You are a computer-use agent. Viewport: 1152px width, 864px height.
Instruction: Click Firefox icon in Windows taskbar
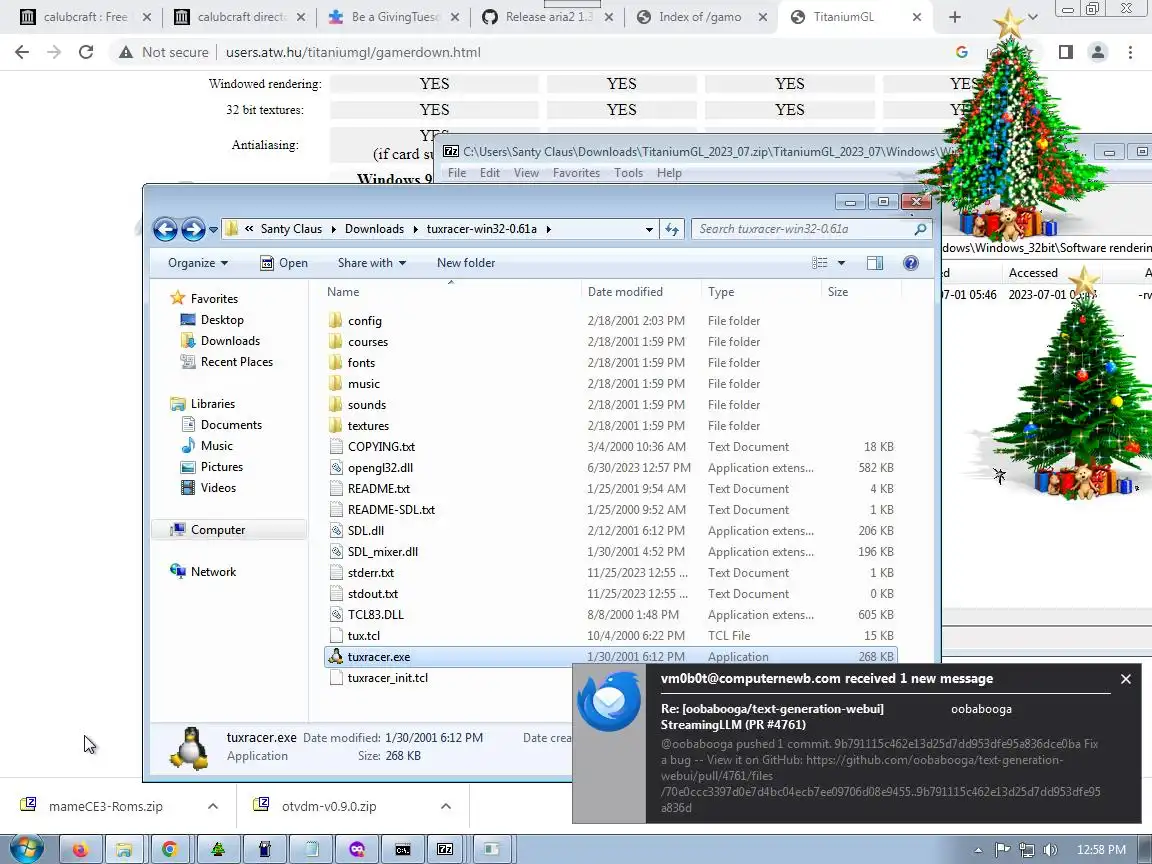(80, 849)
